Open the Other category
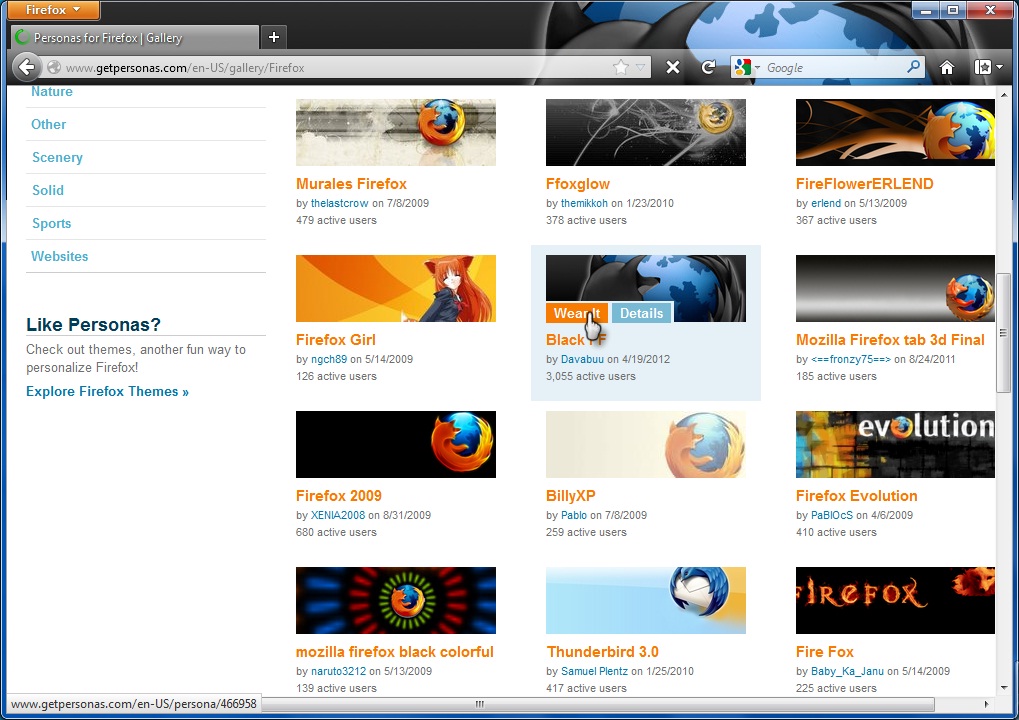Viewport: 1019px width, 720px height. tap(49, 124)
